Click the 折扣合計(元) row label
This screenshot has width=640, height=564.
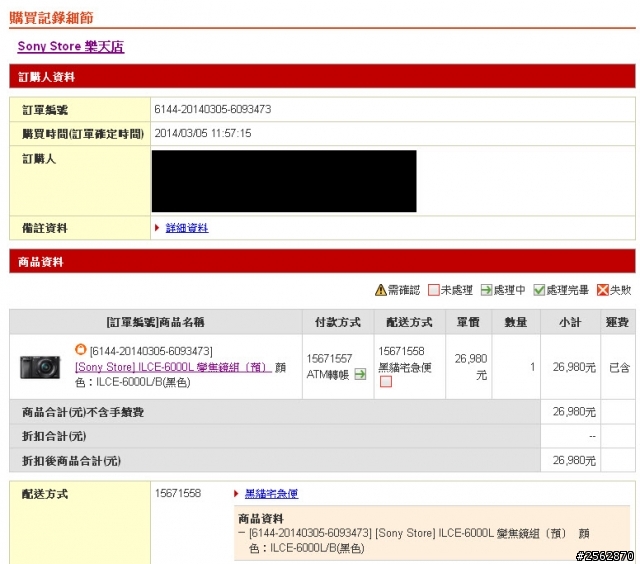point(54,436)
